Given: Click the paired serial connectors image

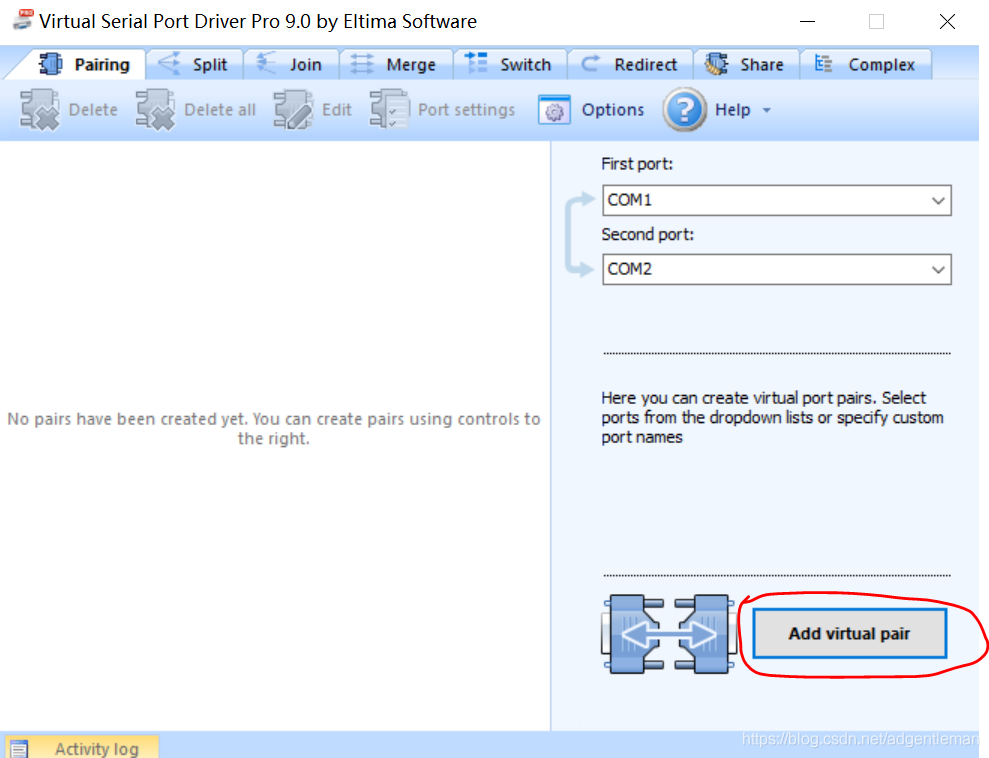Looking at the screenshot, I should pos(669,634).
